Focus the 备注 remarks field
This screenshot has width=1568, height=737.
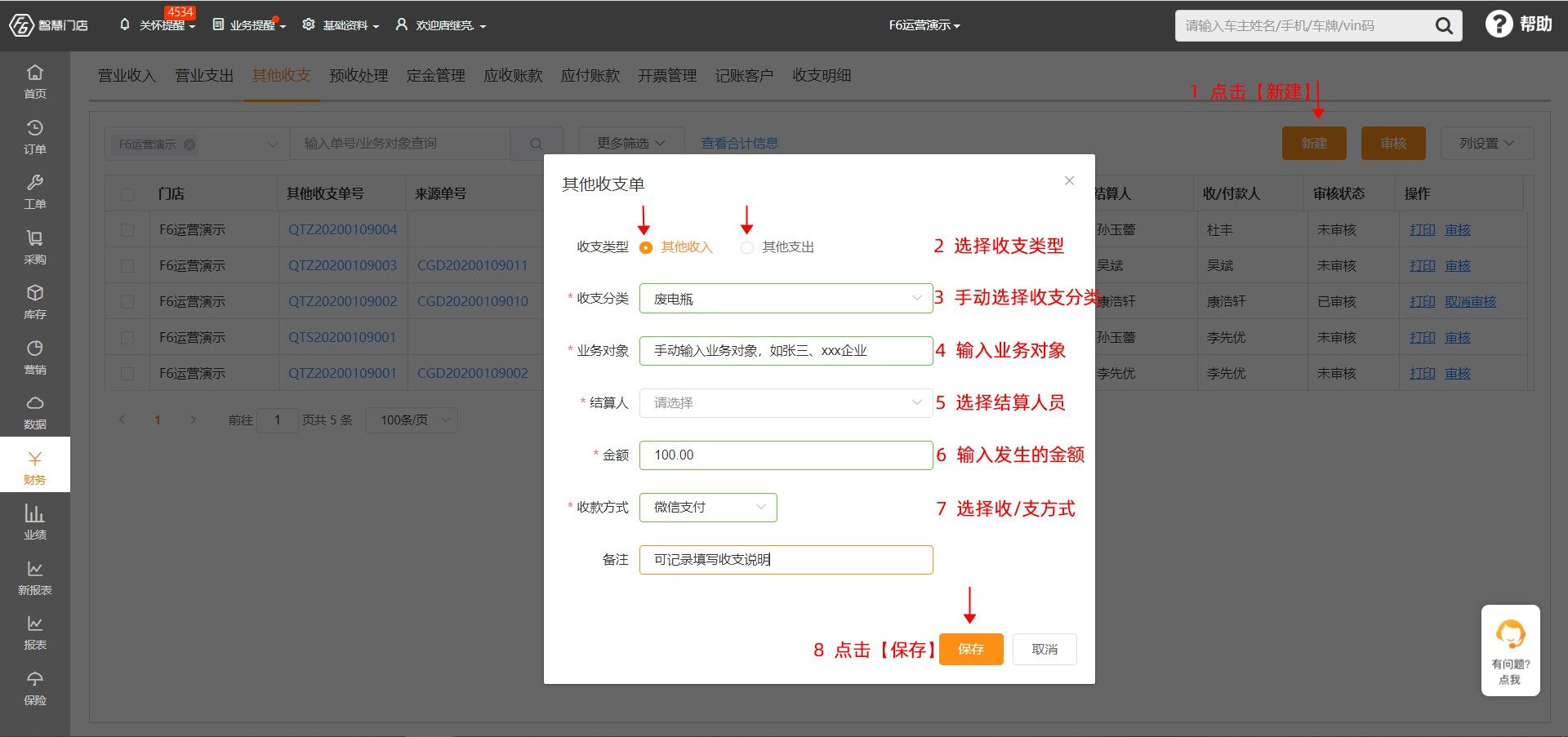pyautogui.click(x=786, y=560)
